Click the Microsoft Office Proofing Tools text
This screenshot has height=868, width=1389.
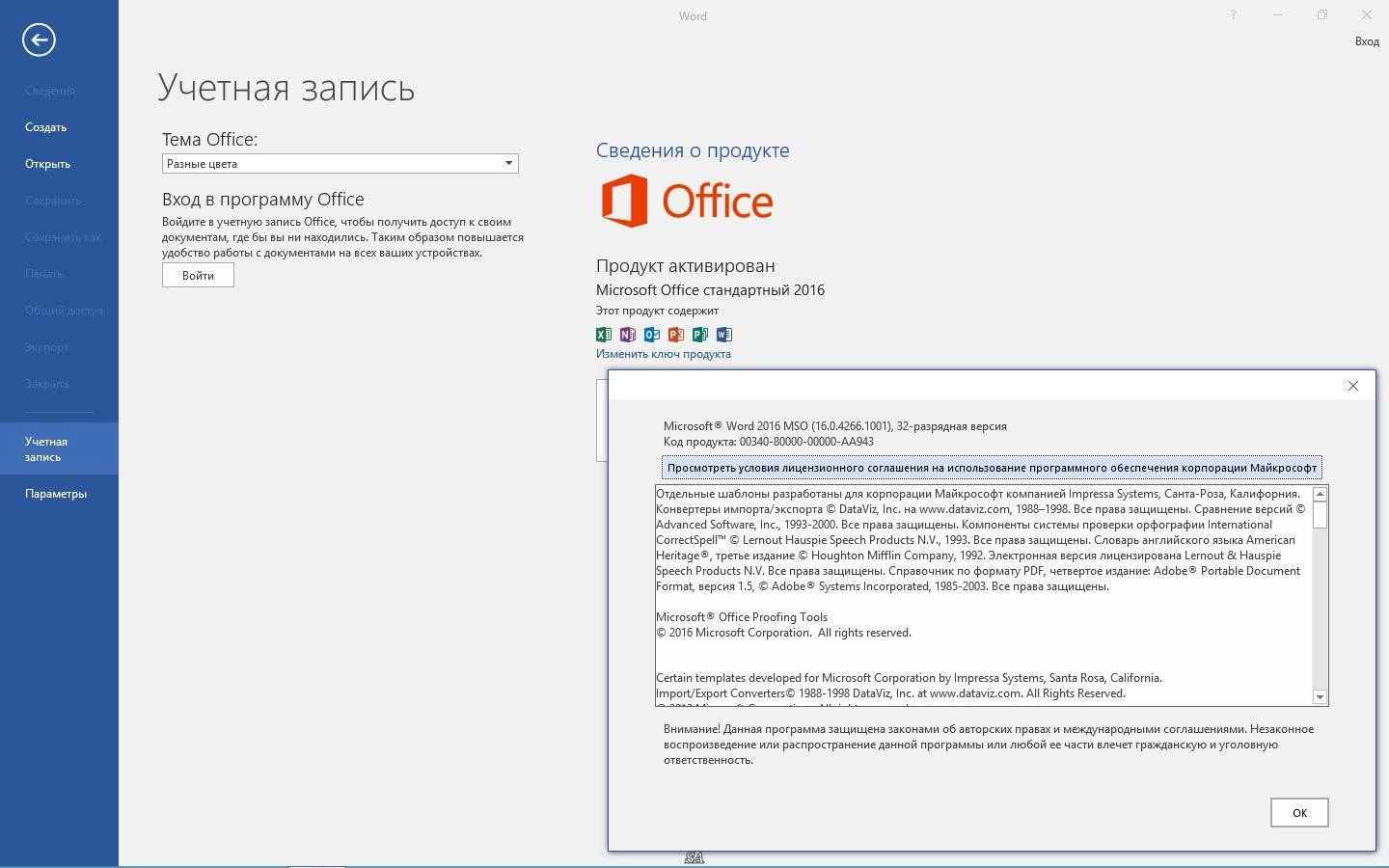pyautogui.click(x=741, y=617)
